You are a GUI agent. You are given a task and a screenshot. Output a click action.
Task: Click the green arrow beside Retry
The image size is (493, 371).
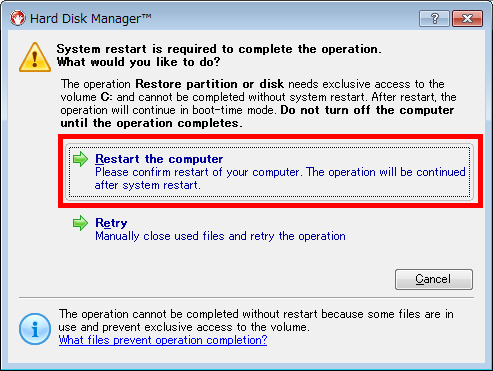click(x=80, y=223)
